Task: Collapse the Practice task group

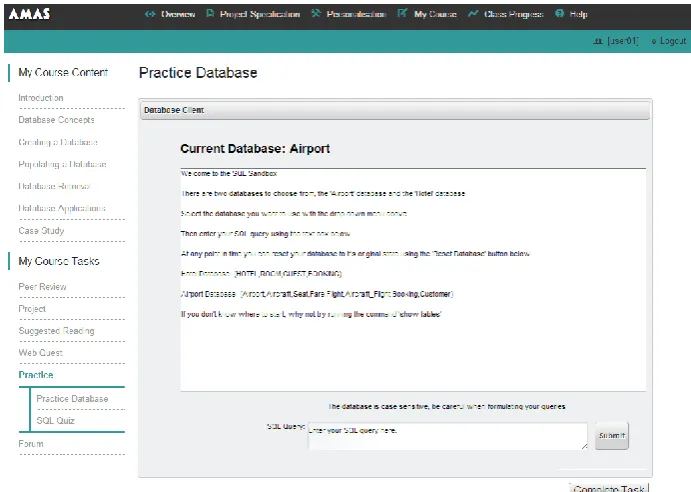Action: coord(36,375)
